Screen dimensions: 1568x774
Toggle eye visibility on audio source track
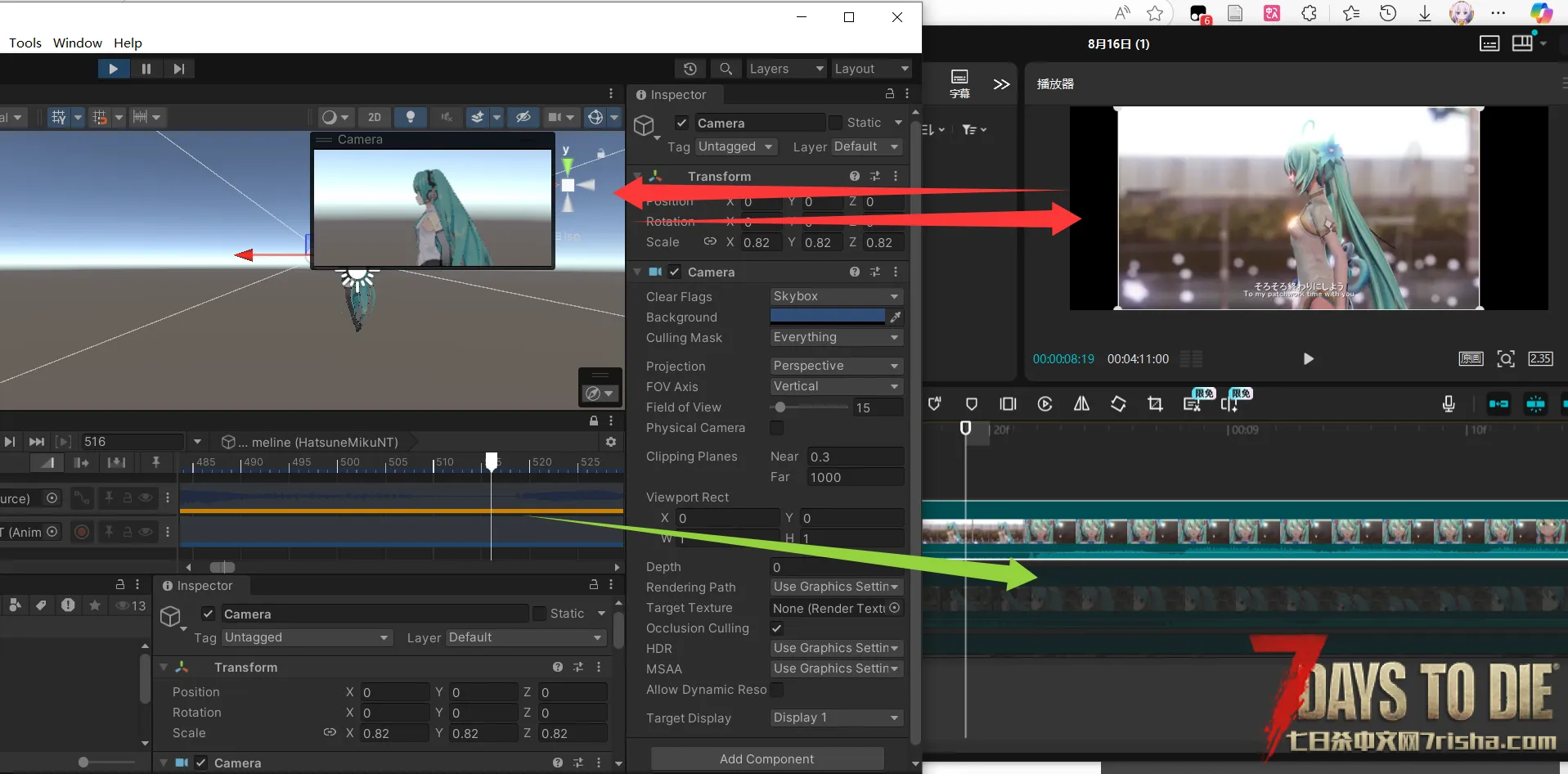point(146,497)
